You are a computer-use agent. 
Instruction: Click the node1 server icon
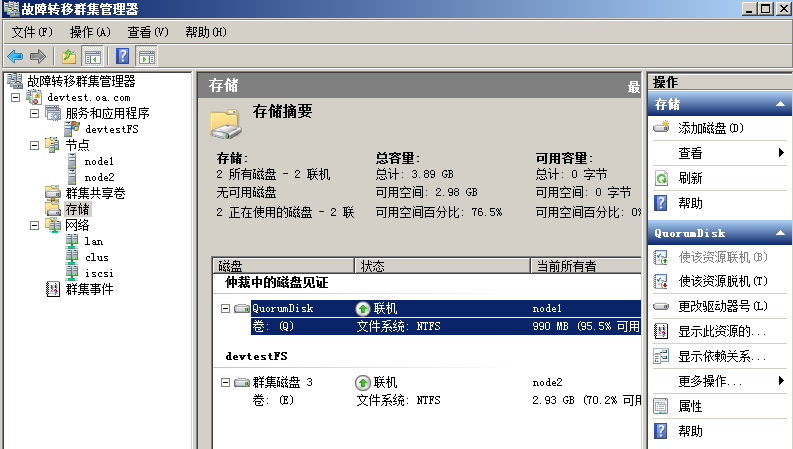pyautogui.click(x=72, y=161)
